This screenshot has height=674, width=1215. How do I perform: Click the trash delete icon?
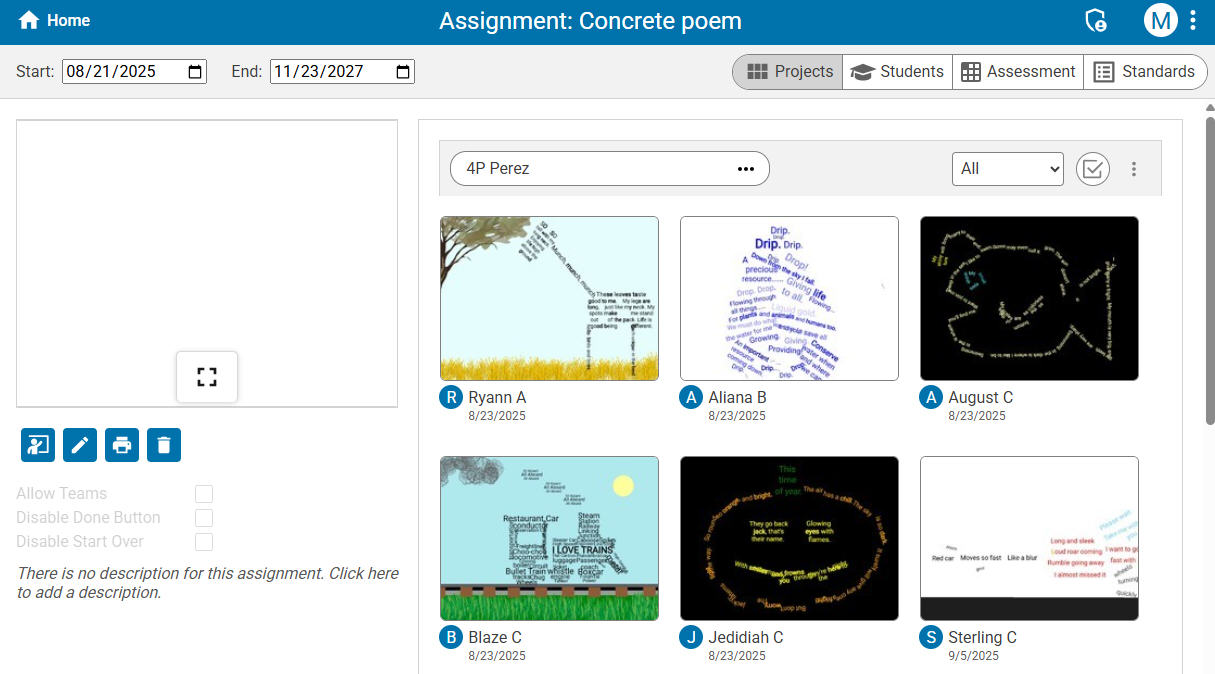(x=163, y=445)
